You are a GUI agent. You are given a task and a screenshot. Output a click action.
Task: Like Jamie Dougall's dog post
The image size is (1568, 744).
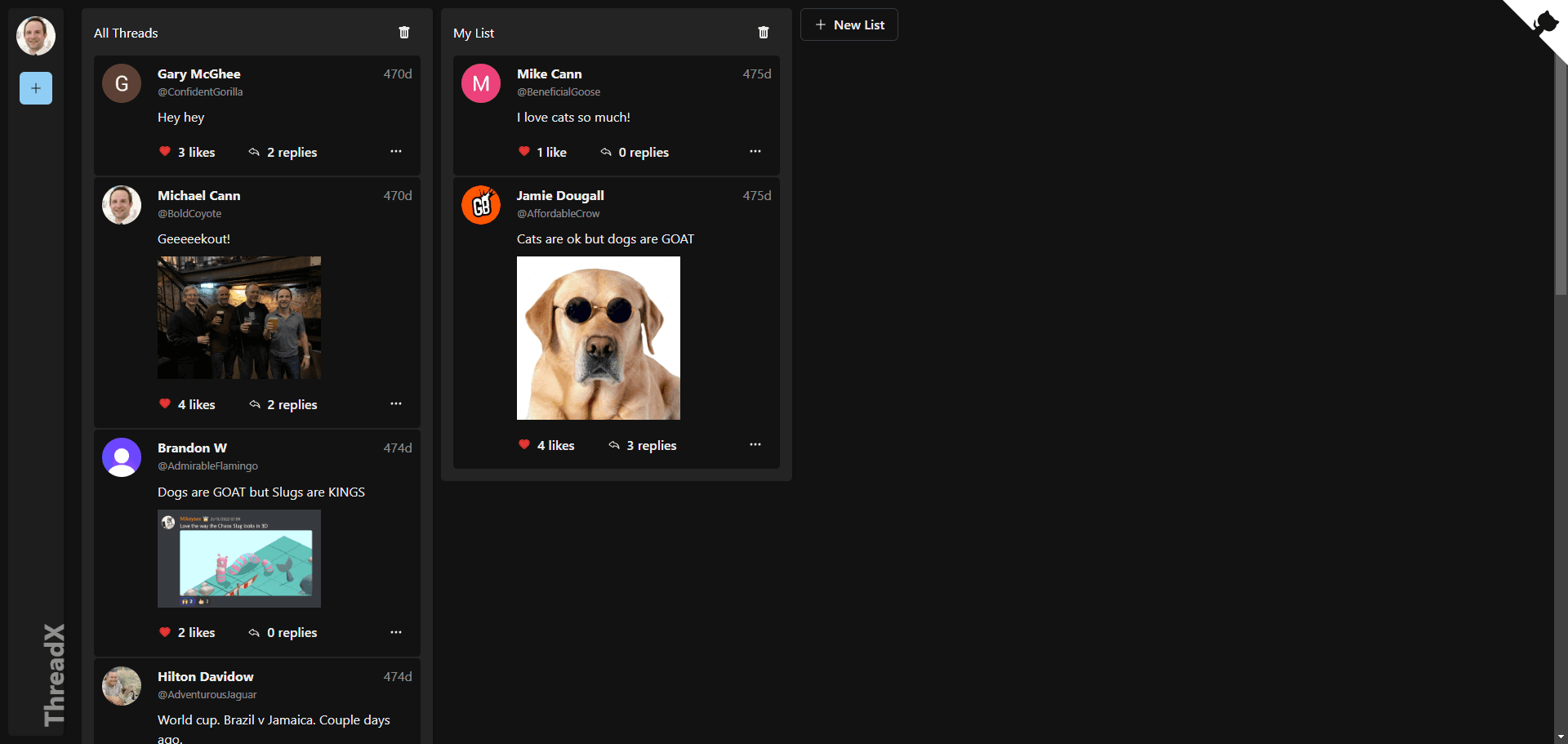pos(523,445)
